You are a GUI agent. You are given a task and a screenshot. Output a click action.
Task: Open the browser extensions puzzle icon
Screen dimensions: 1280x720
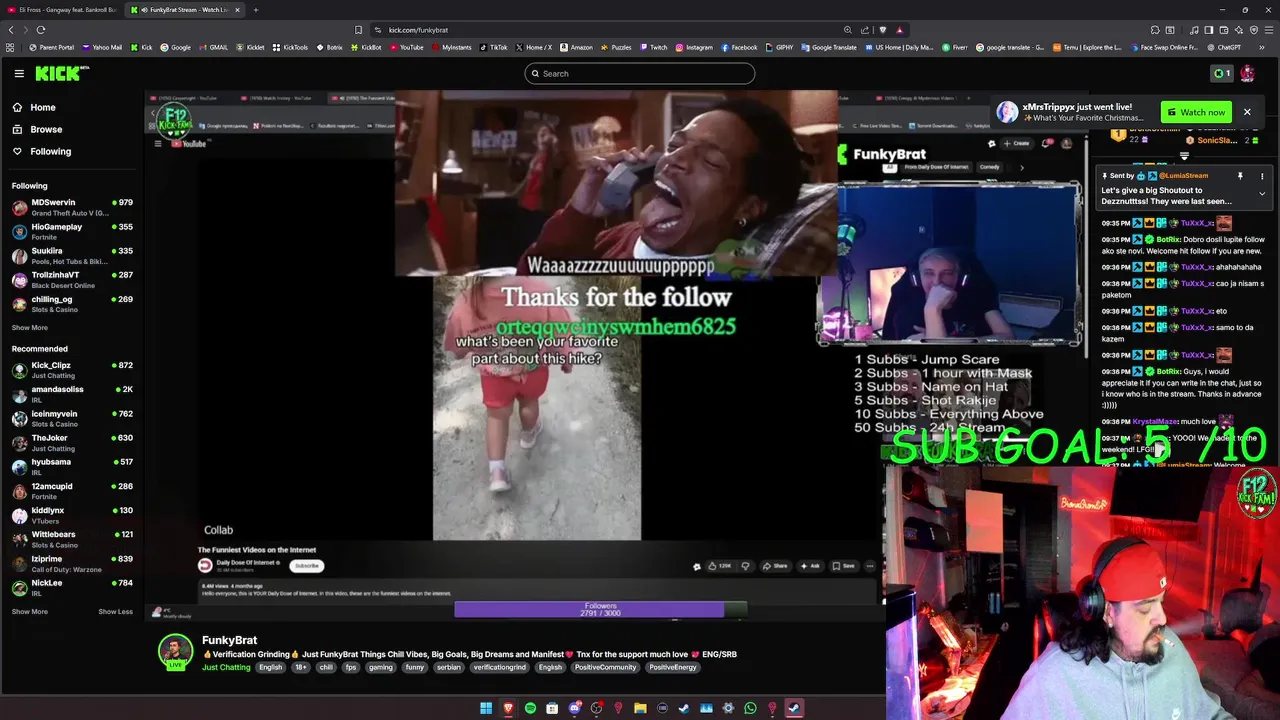tap(1155, 30)
